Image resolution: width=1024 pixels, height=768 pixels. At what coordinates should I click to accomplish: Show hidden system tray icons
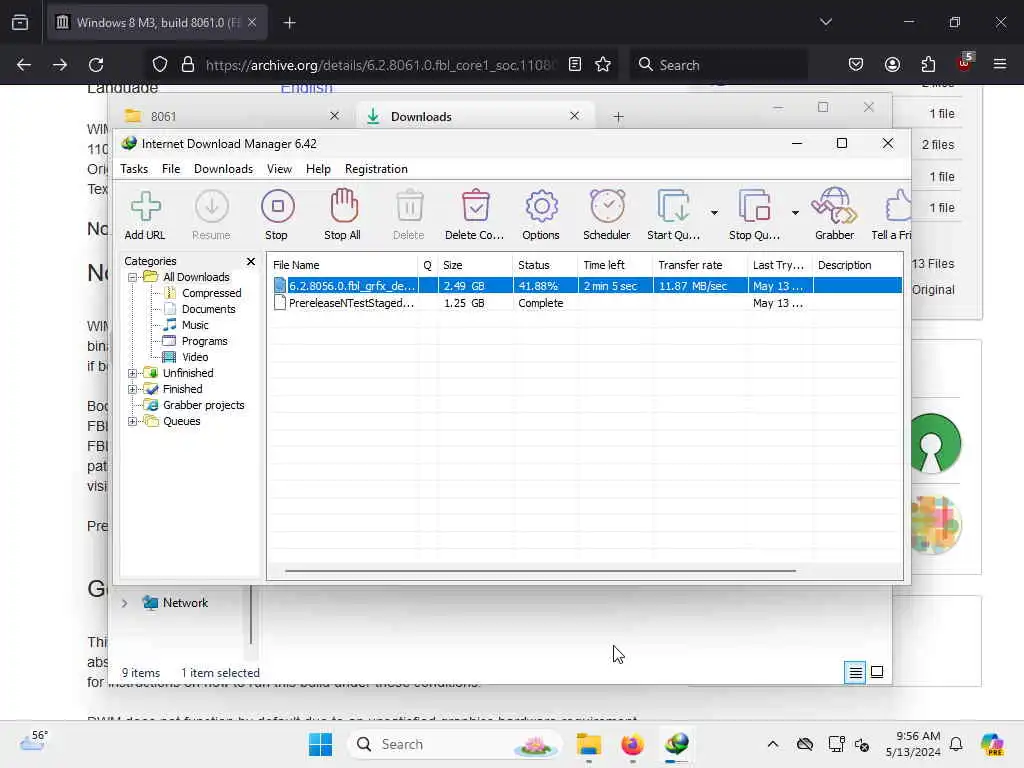click(x=773, y=744)
